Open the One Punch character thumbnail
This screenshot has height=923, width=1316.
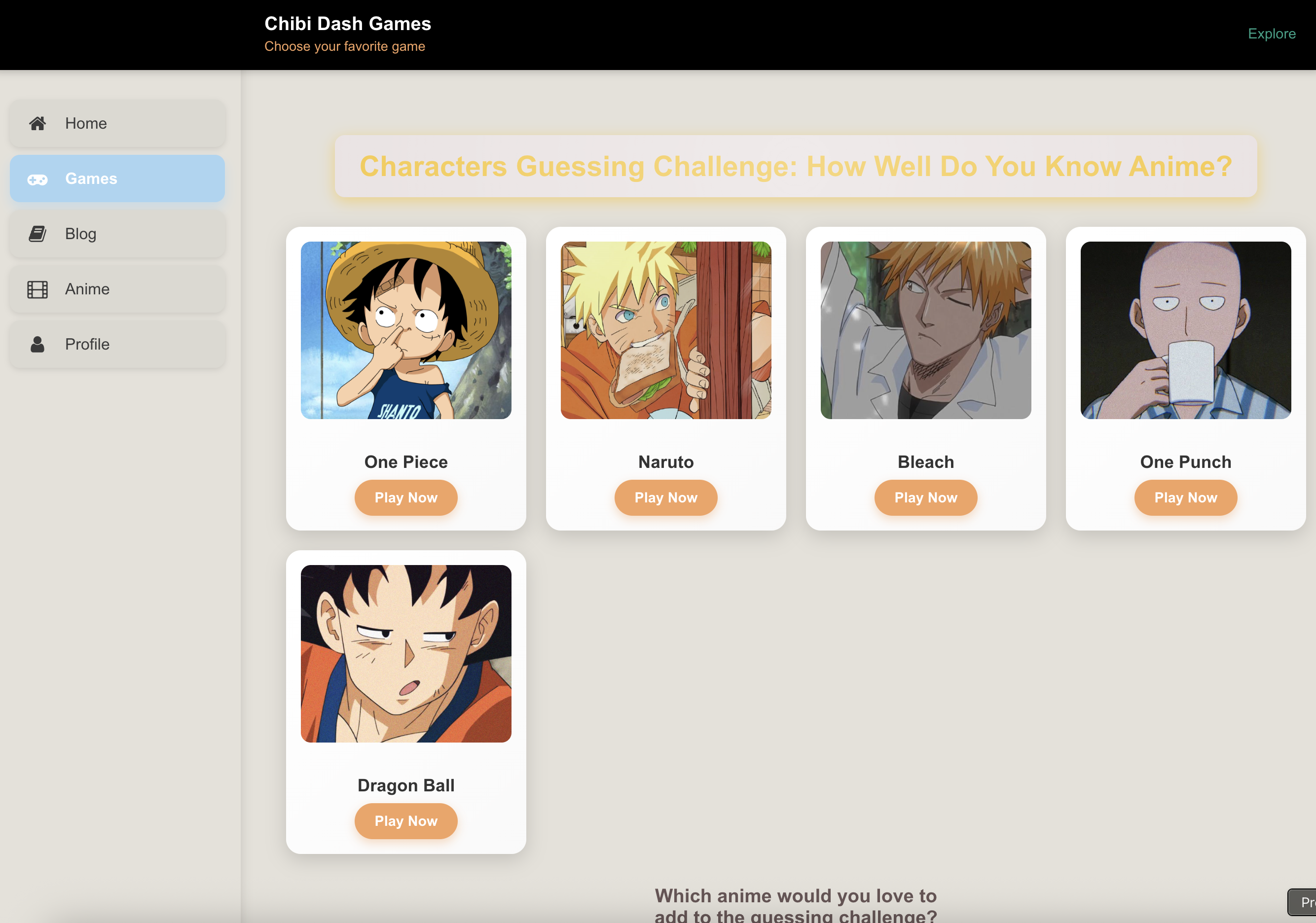click(1185, 330)
